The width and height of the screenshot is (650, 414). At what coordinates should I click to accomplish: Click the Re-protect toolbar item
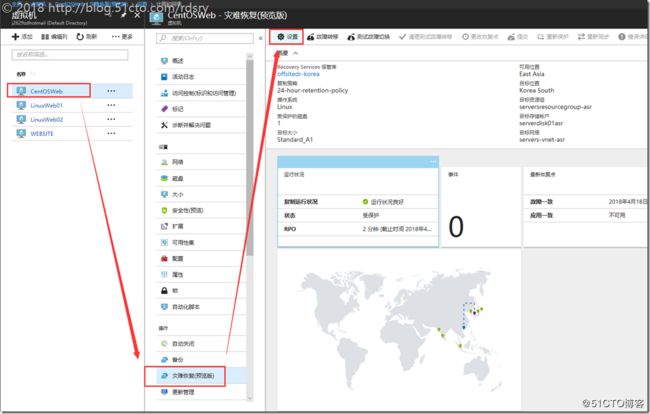[553, 37]
